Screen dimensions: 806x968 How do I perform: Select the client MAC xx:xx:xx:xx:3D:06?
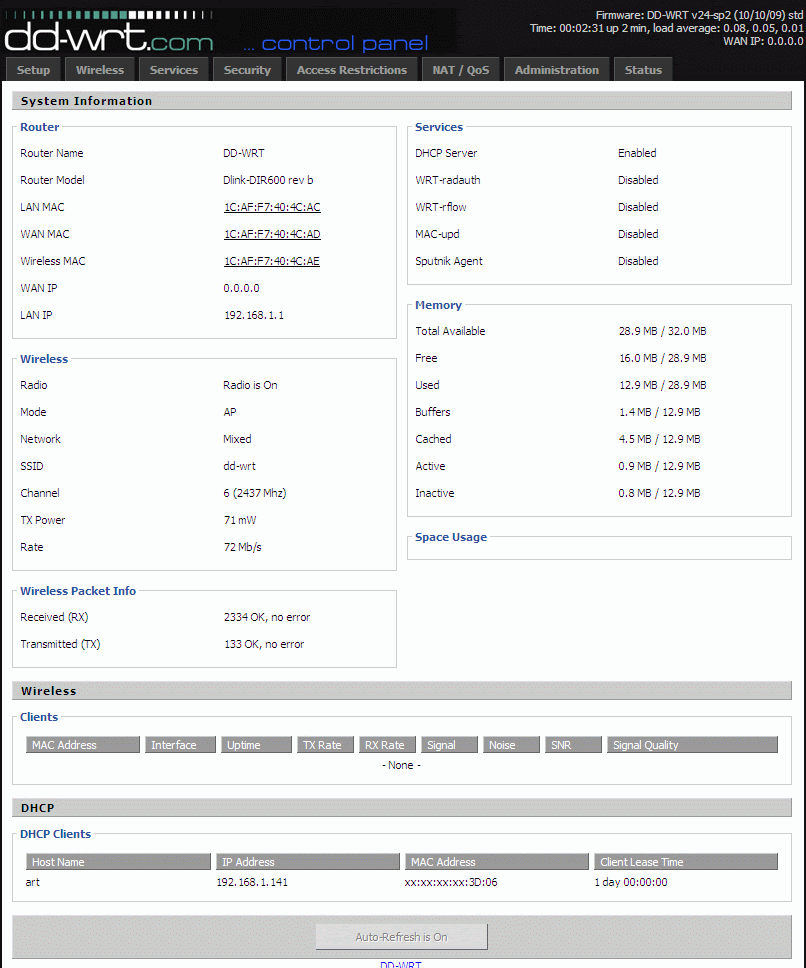pos(451,882)
